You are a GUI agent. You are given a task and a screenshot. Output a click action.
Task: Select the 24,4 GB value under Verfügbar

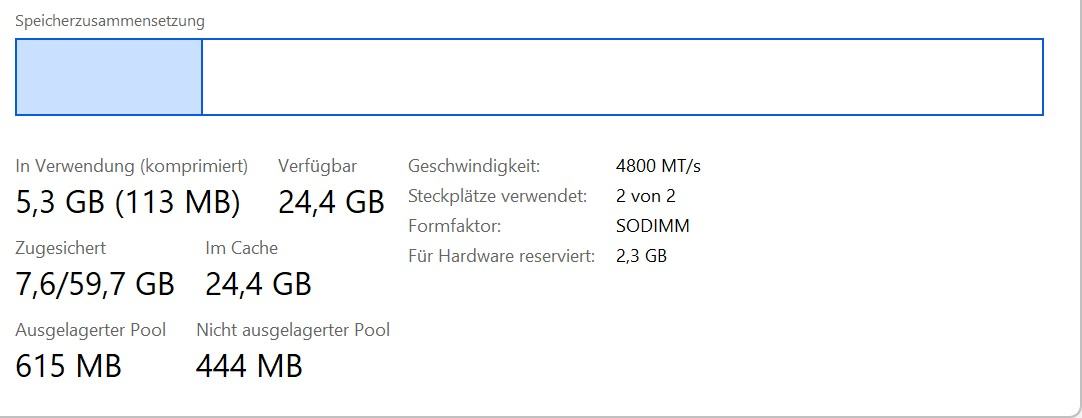[331, 202]
